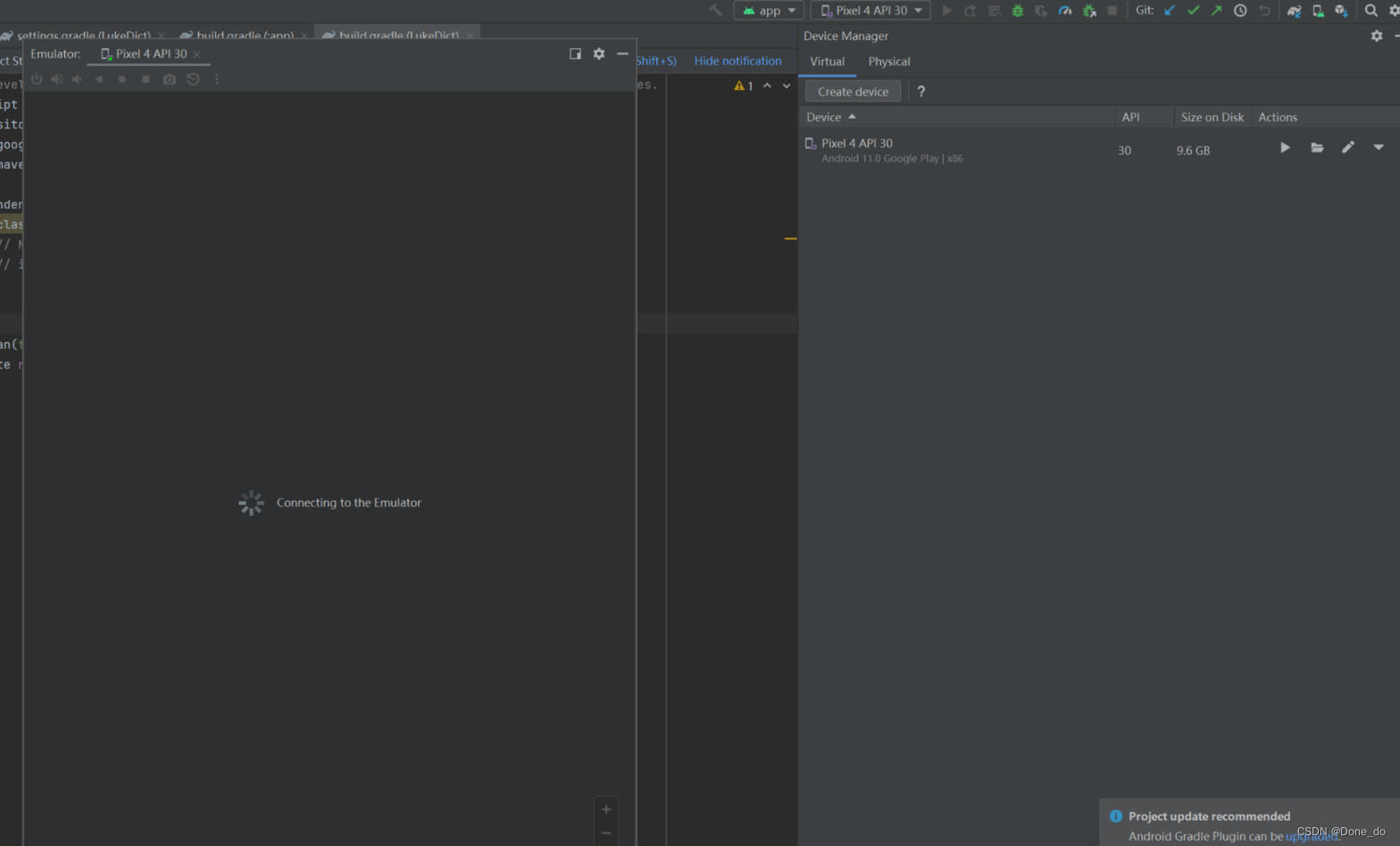Click Attach Debugger to Android Process icon
The image size is (1400, 846).
[1088, 11]
